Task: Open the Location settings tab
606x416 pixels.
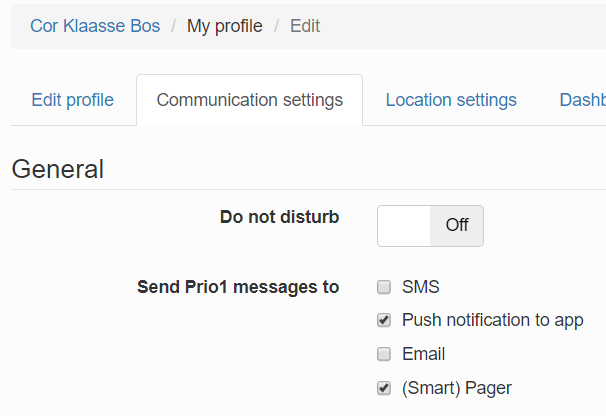Action: tap(451, 100)
